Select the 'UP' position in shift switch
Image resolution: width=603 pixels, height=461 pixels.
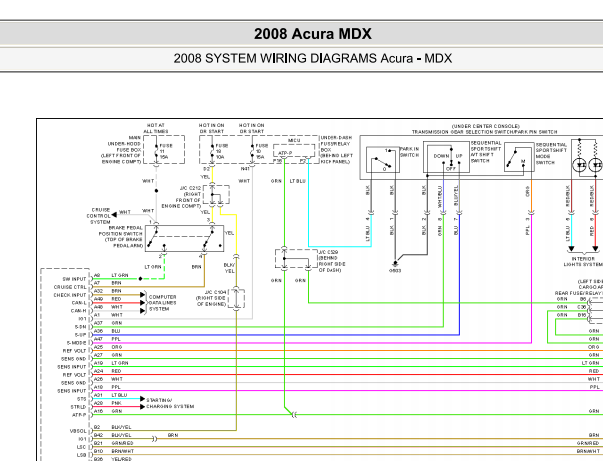pyautogui.click(x=459, y=156)
